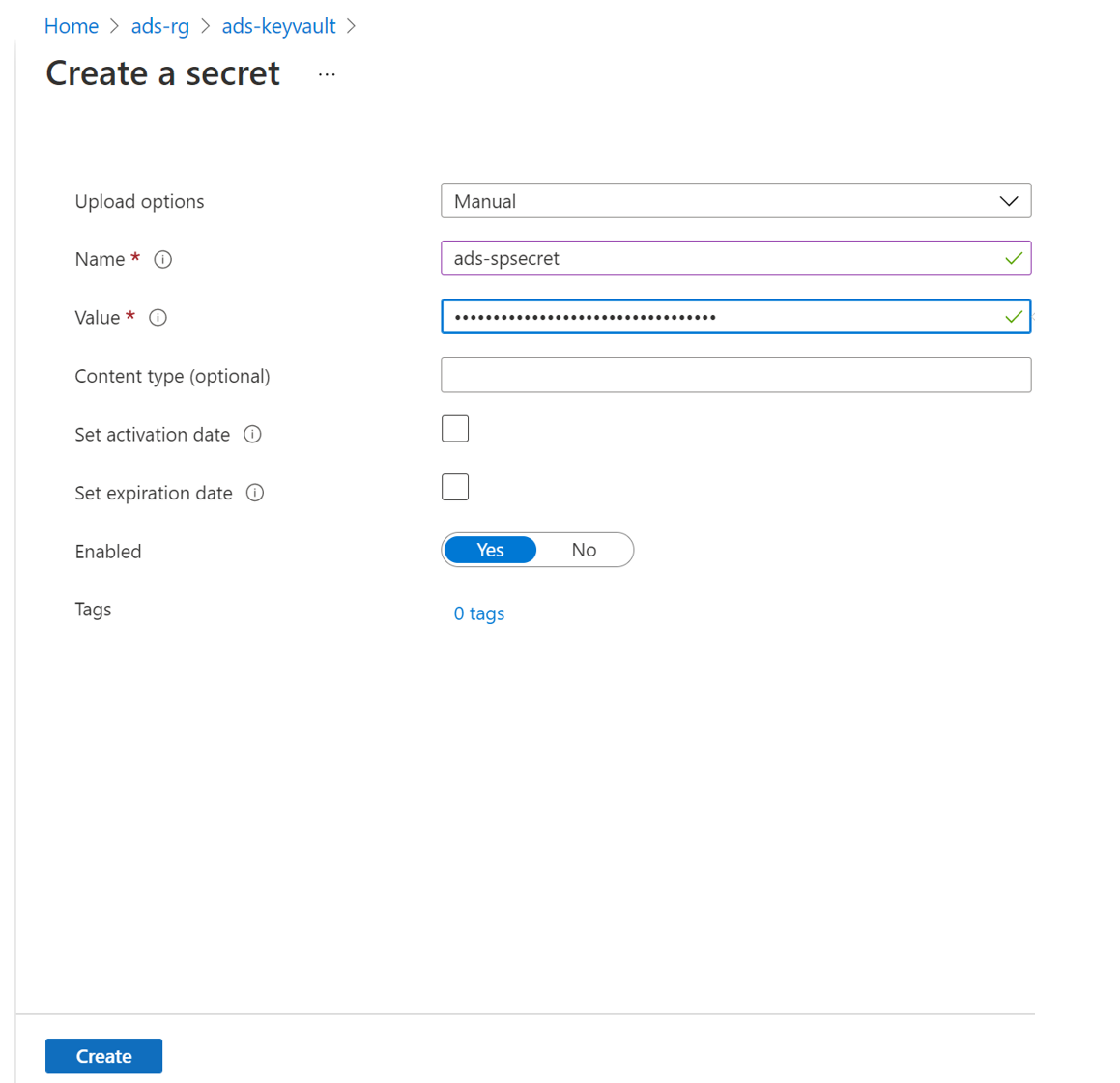Open ads-keyvault breadcrumb link
Screen dimensions: 1120x1083
(x=278, y=26)
